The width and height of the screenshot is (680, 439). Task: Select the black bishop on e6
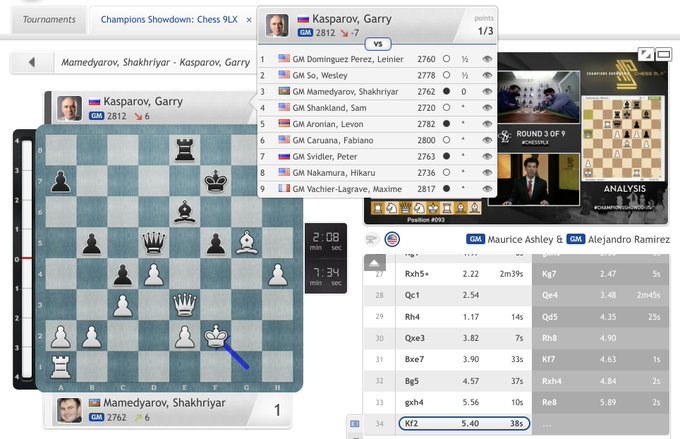(185, 212)
